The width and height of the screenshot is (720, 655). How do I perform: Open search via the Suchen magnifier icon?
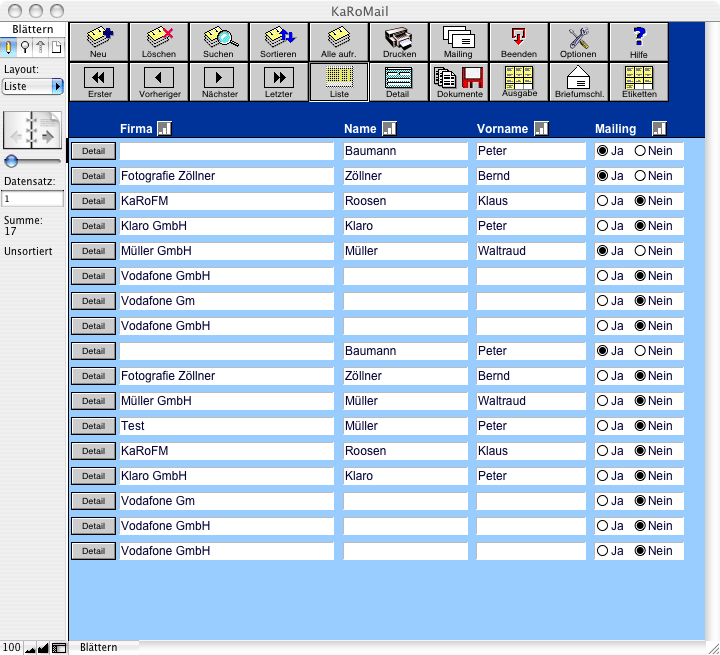point(218,41)
